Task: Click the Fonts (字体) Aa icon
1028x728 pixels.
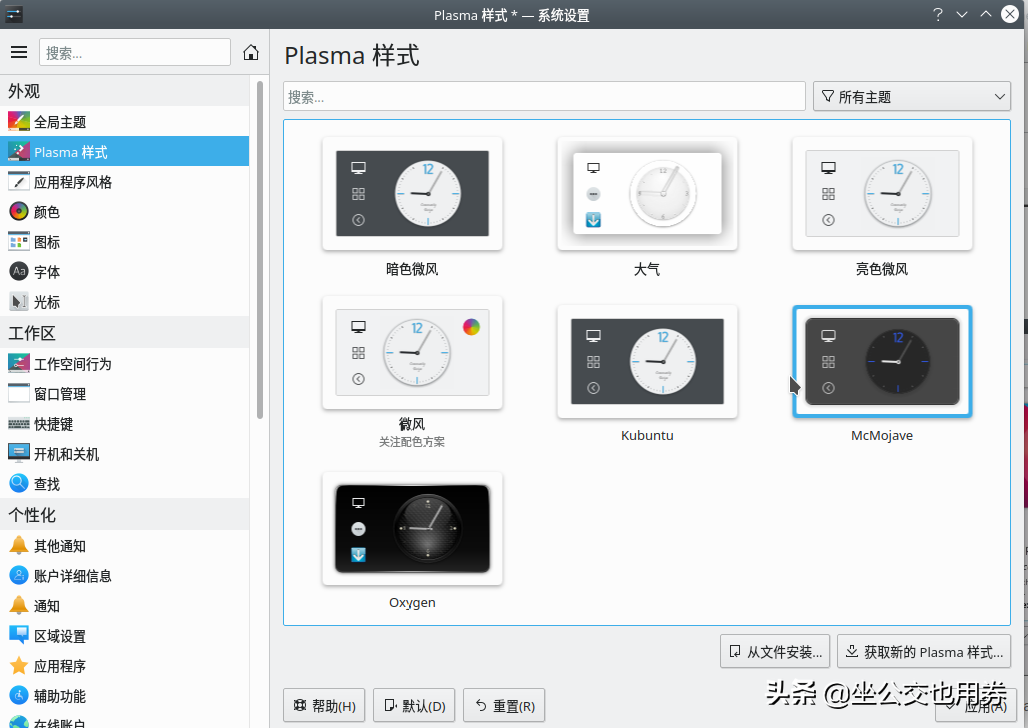Action: point(19,272)
